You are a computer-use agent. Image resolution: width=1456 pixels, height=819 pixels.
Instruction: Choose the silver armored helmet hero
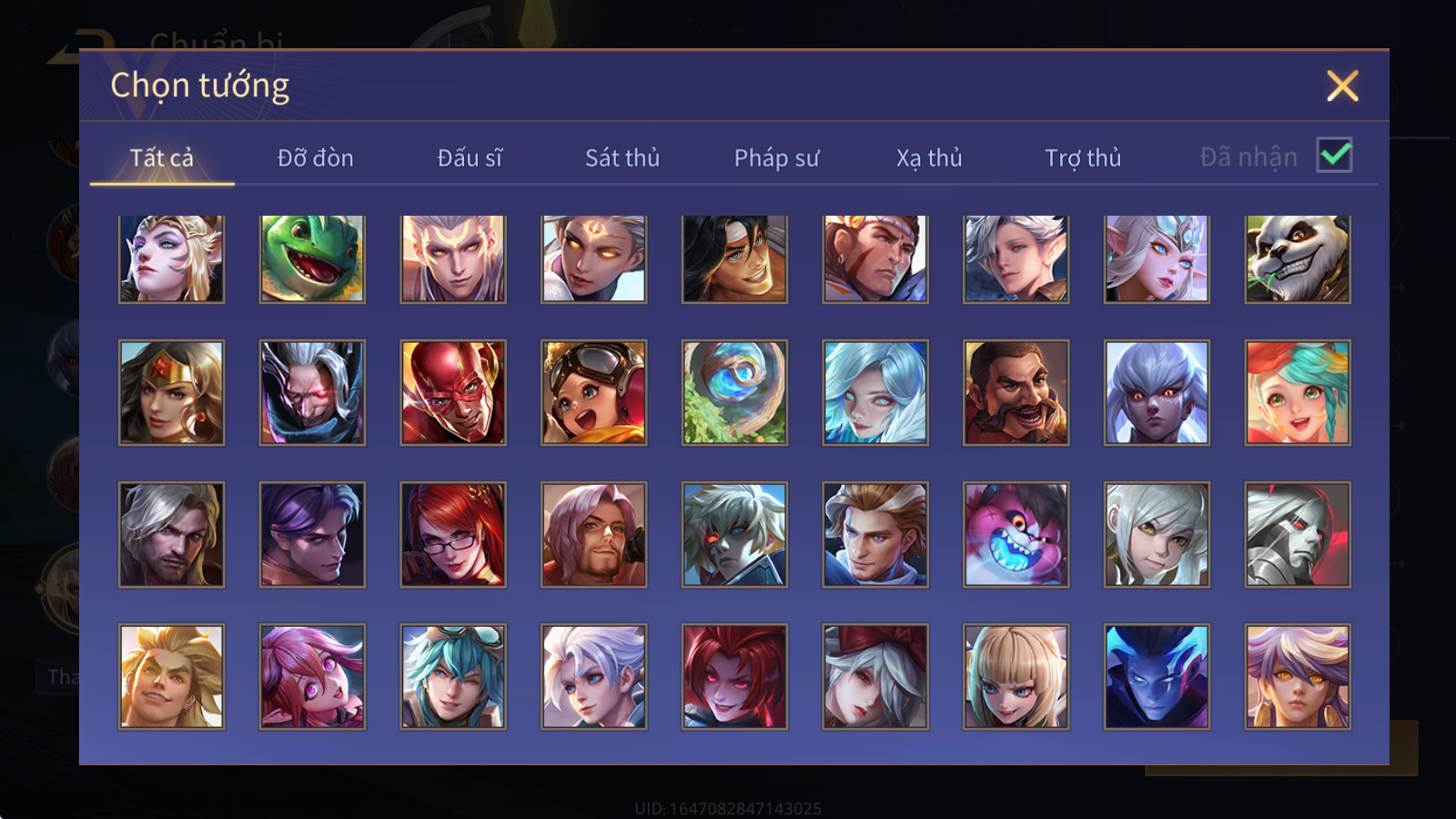coord(1298,535)
